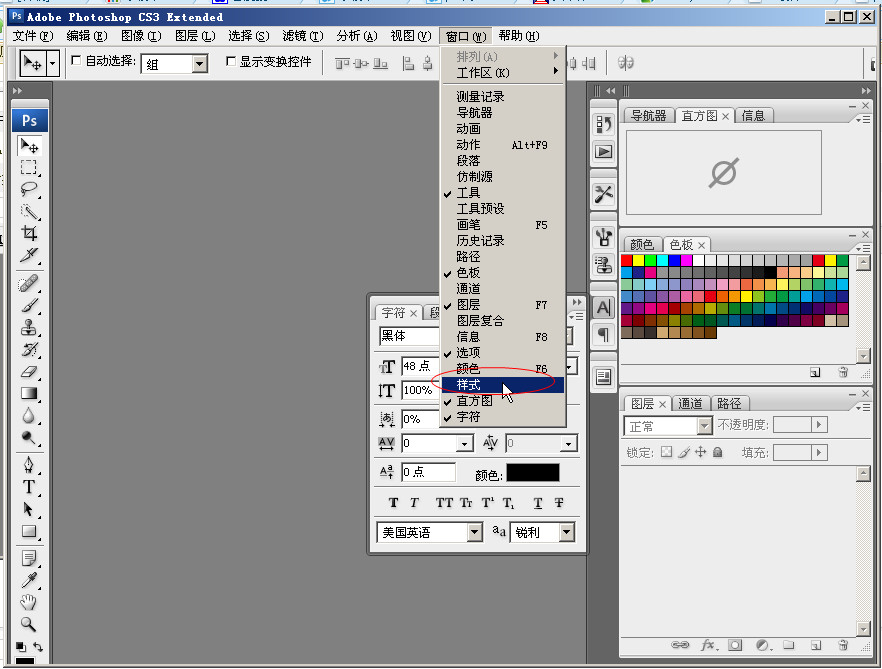Screen dimensions: 882x669
Task: Choose 样式 from the Window menu
Action: click(469, 385)
